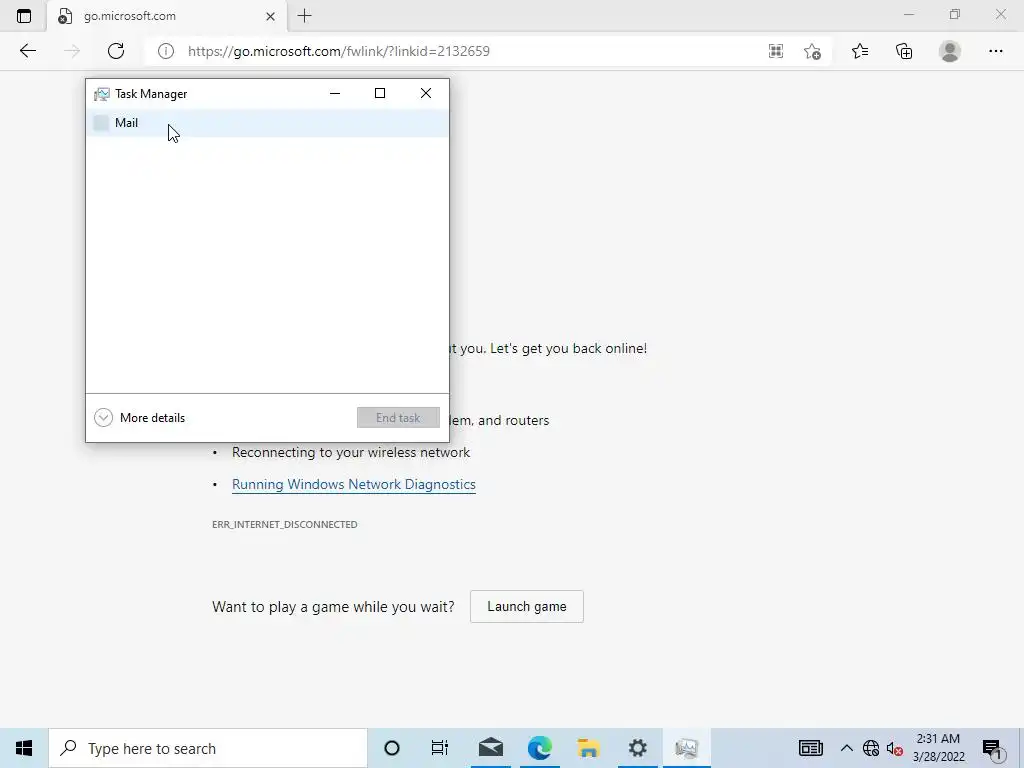Select the Mail task in Task Manager
The image size is (1024, 768).
pos(268,123)
